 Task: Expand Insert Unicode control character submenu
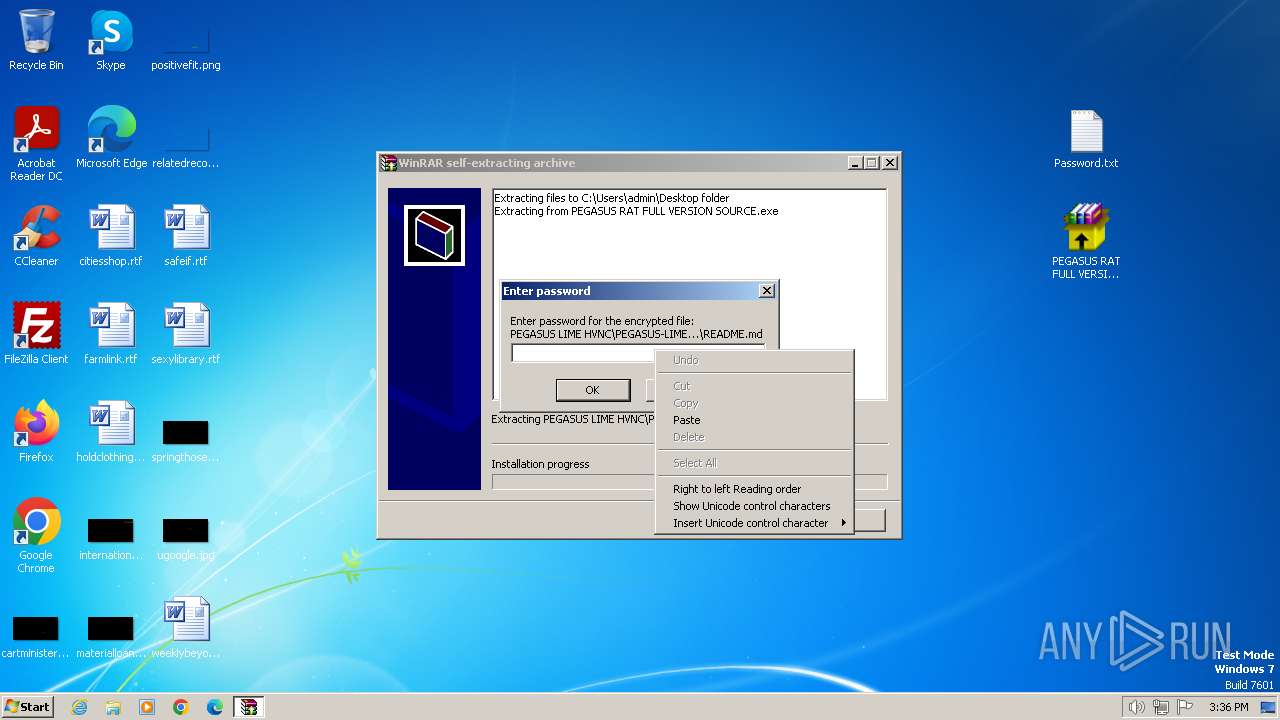click(754, 523)
